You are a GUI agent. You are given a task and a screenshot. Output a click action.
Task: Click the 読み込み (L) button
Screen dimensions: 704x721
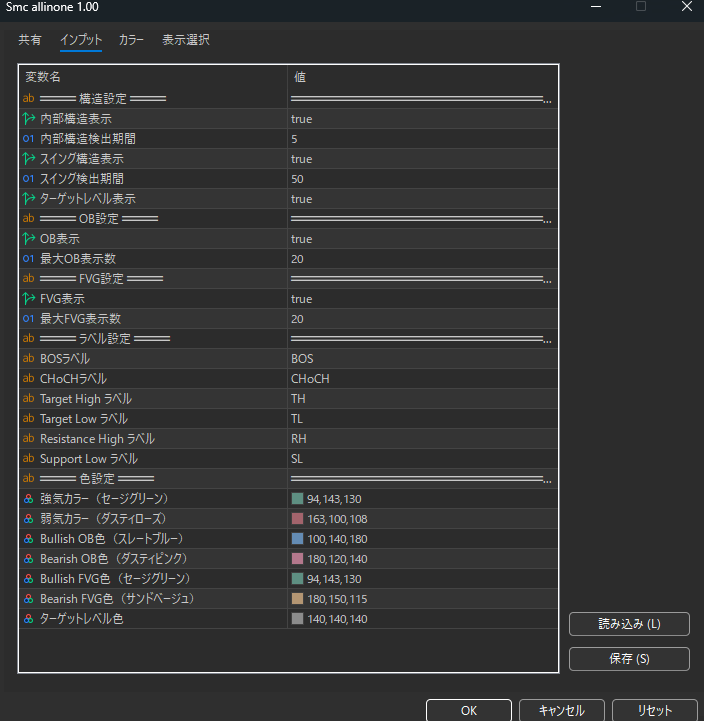(629, 624)
